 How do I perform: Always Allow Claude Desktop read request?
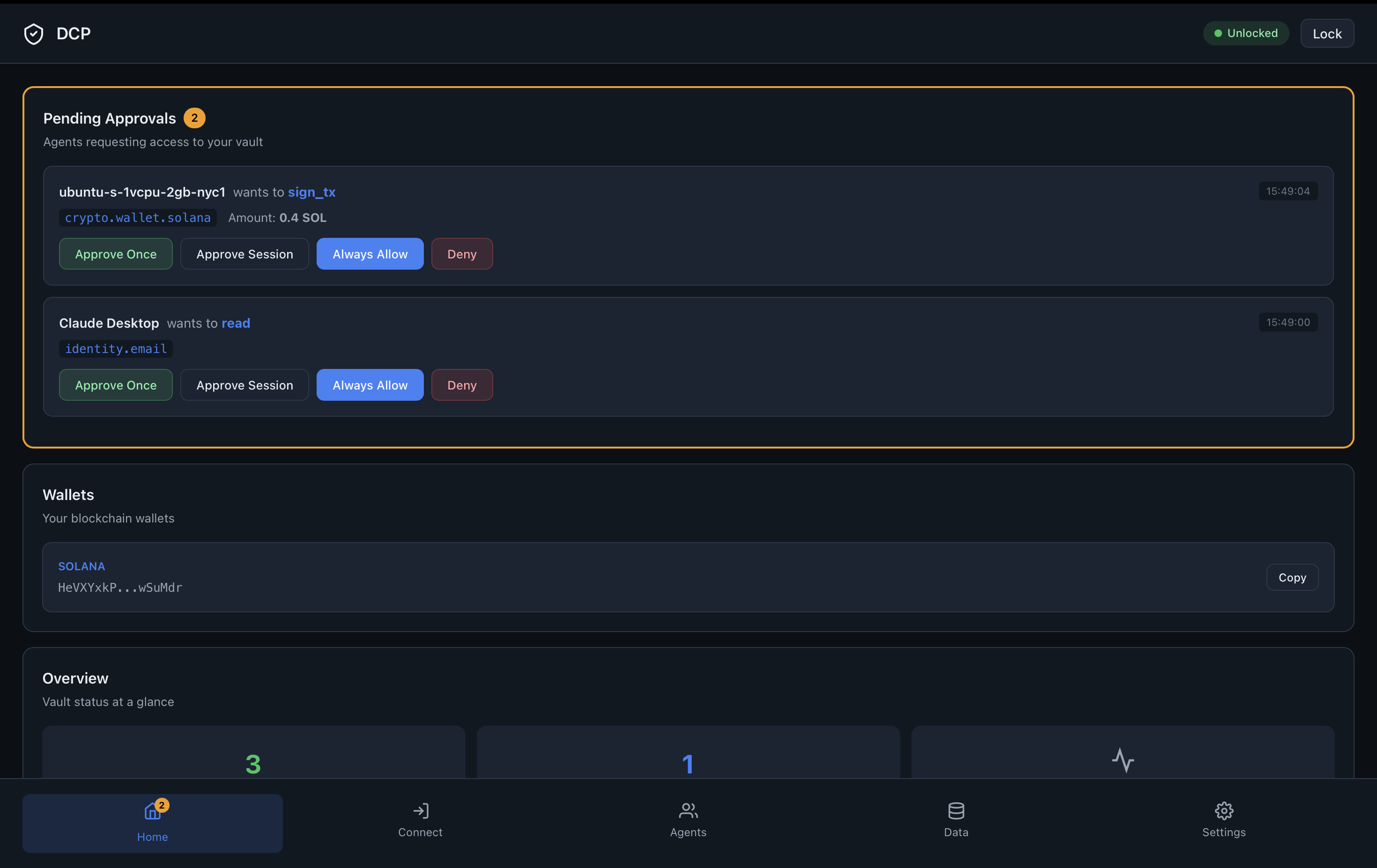(x=370, y=384)
